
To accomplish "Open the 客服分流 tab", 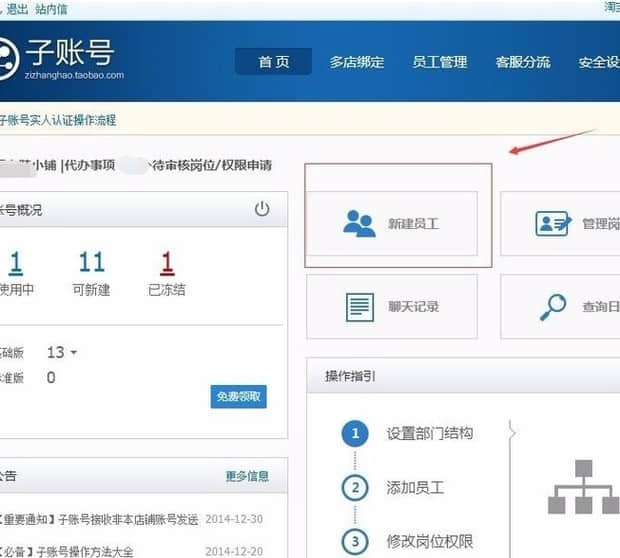I will click(522, 62).
